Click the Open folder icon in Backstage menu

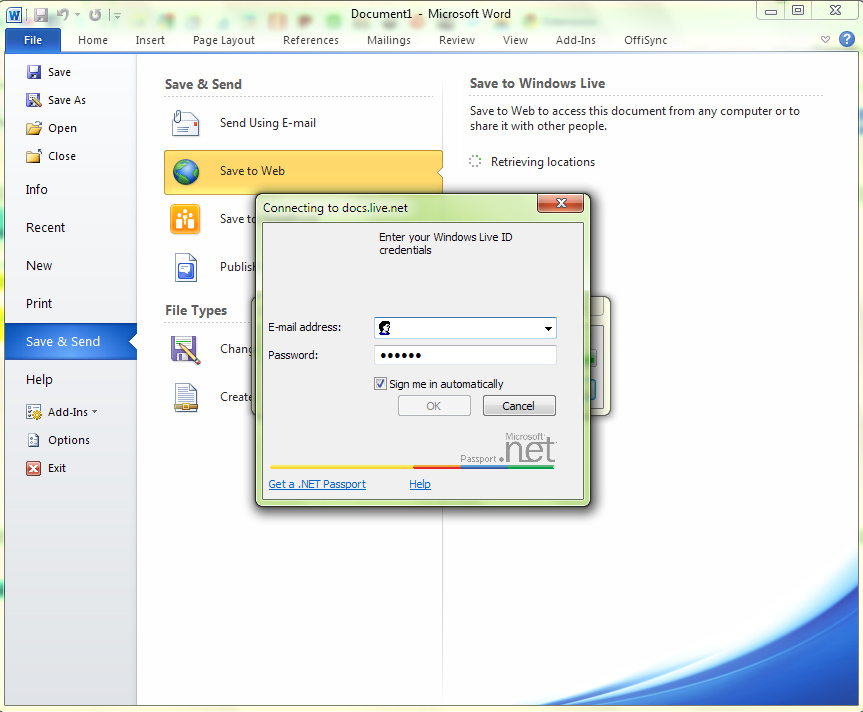click(34, 128)
